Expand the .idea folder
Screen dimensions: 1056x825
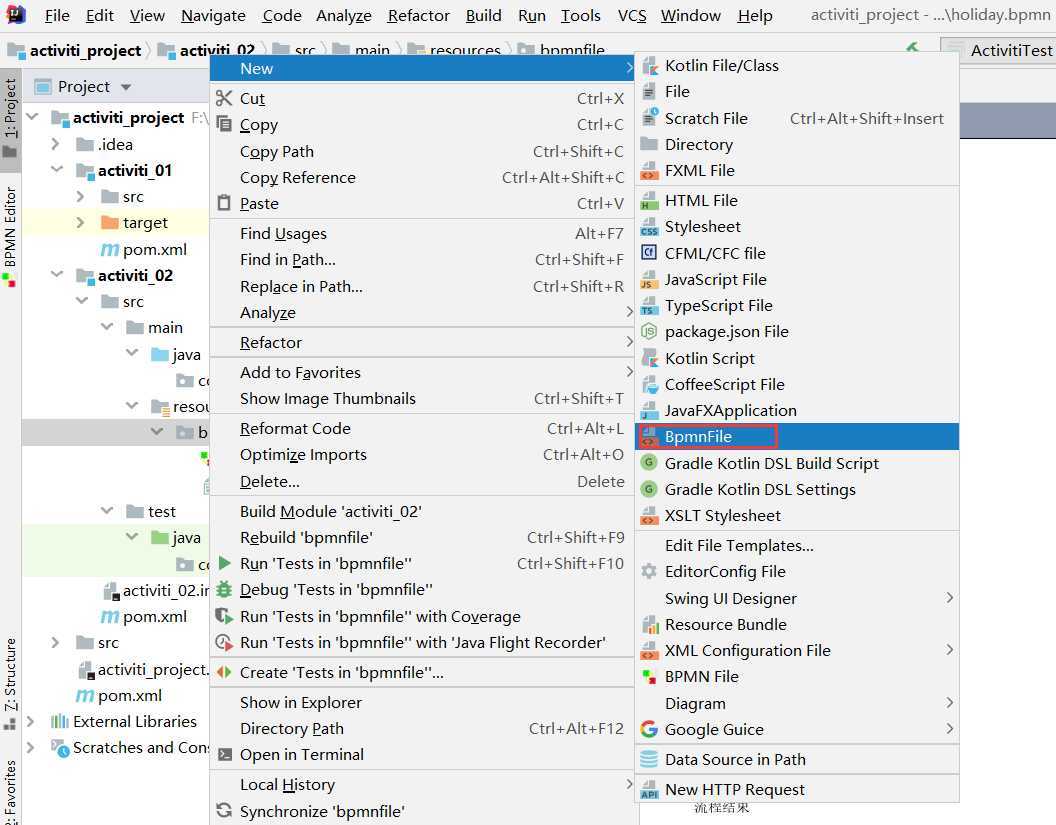[56, 144]
